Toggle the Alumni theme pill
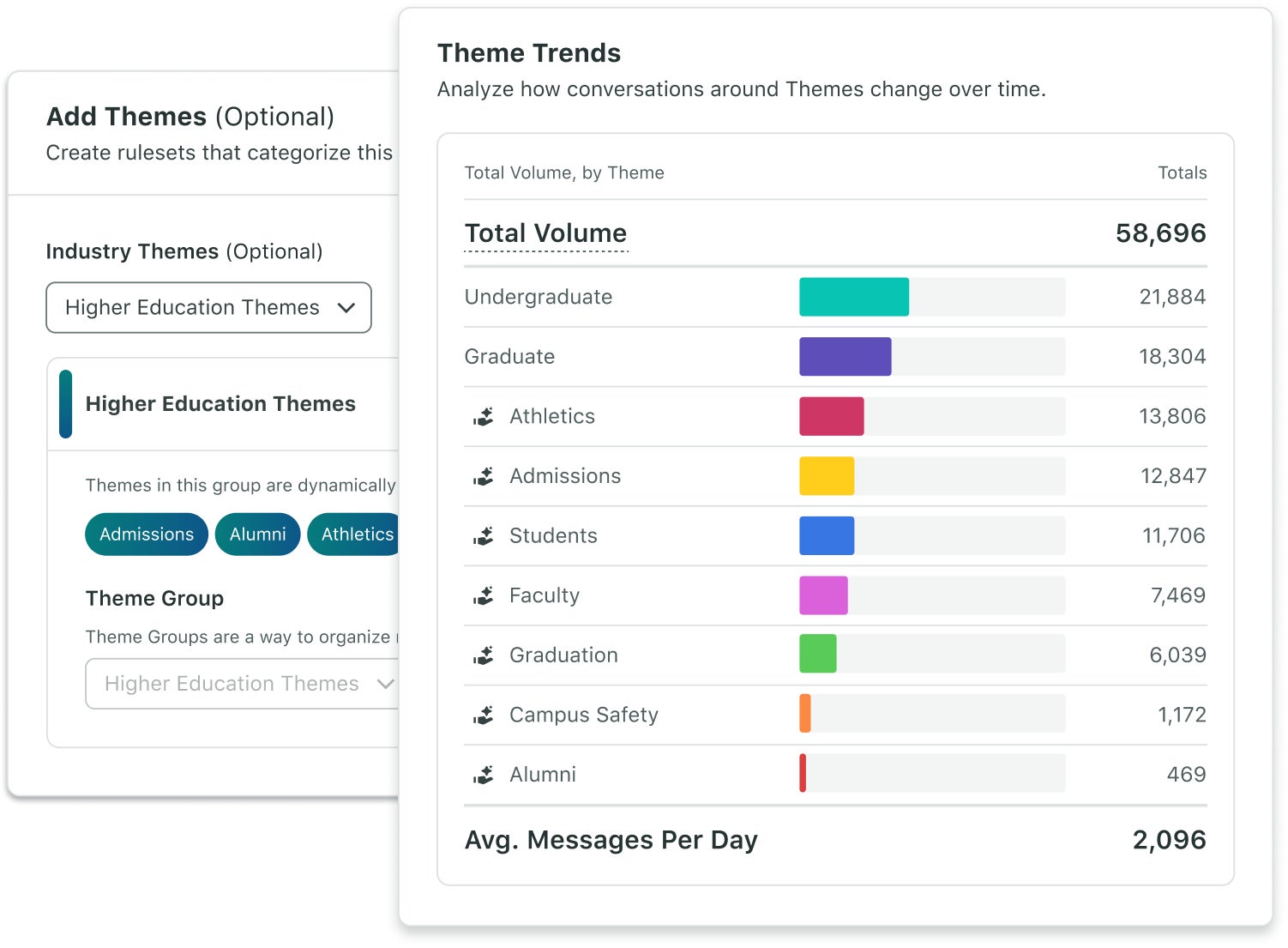 tap(257, 534)
